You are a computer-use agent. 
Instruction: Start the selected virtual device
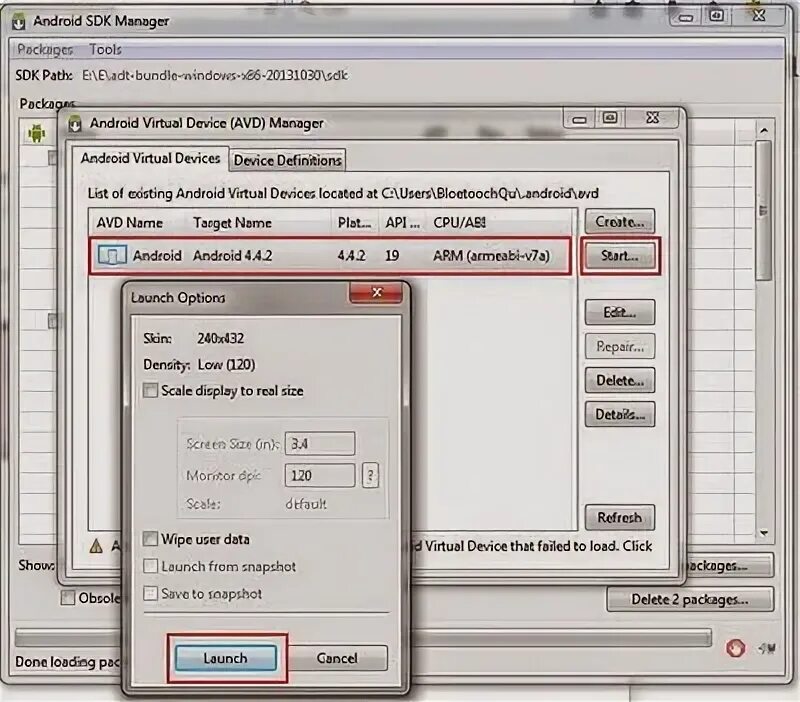(x=619, y=255)
